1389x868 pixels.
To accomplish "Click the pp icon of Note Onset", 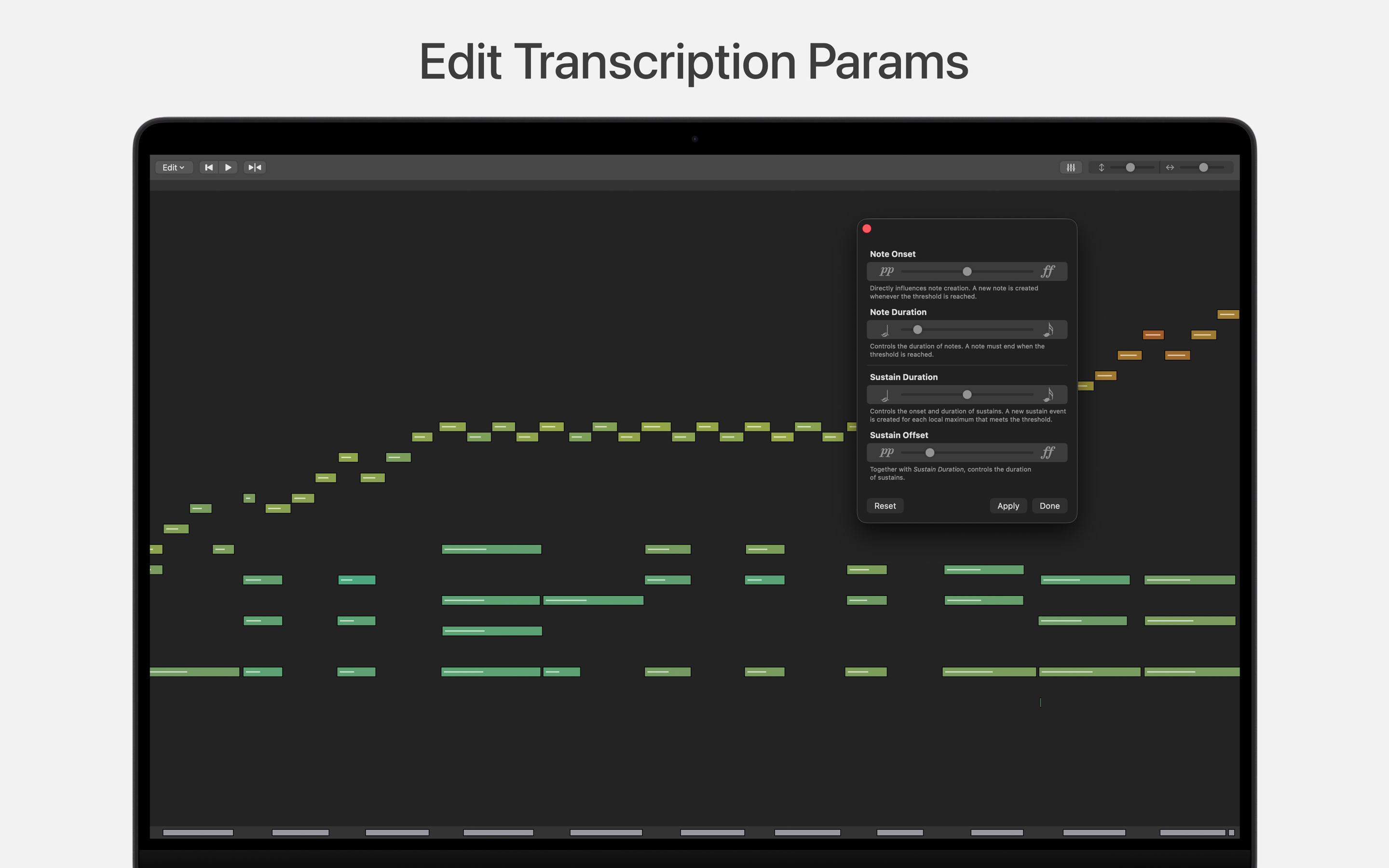I will point(886,271).
